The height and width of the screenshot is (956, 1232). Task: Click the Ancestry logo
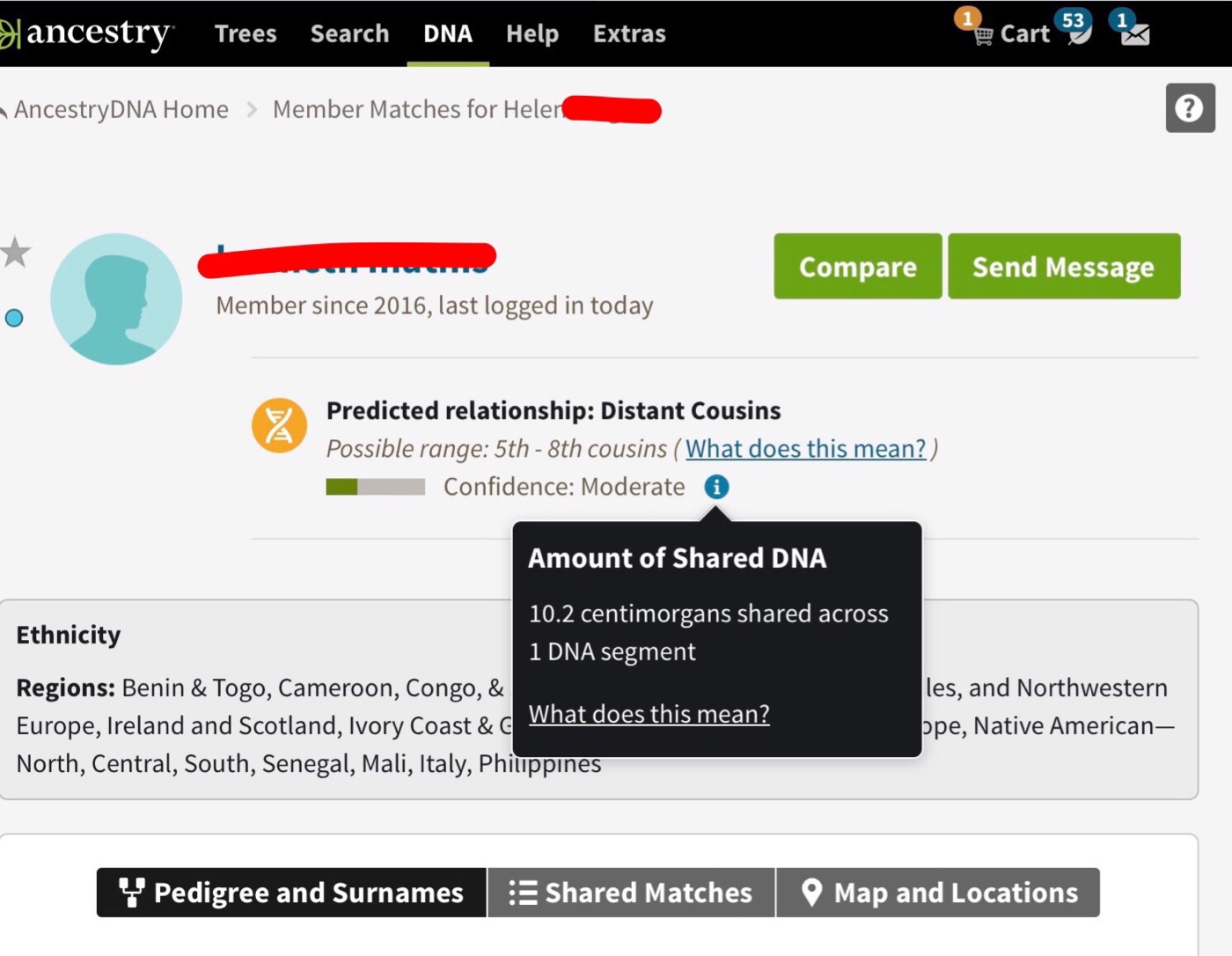coord(88,33)
